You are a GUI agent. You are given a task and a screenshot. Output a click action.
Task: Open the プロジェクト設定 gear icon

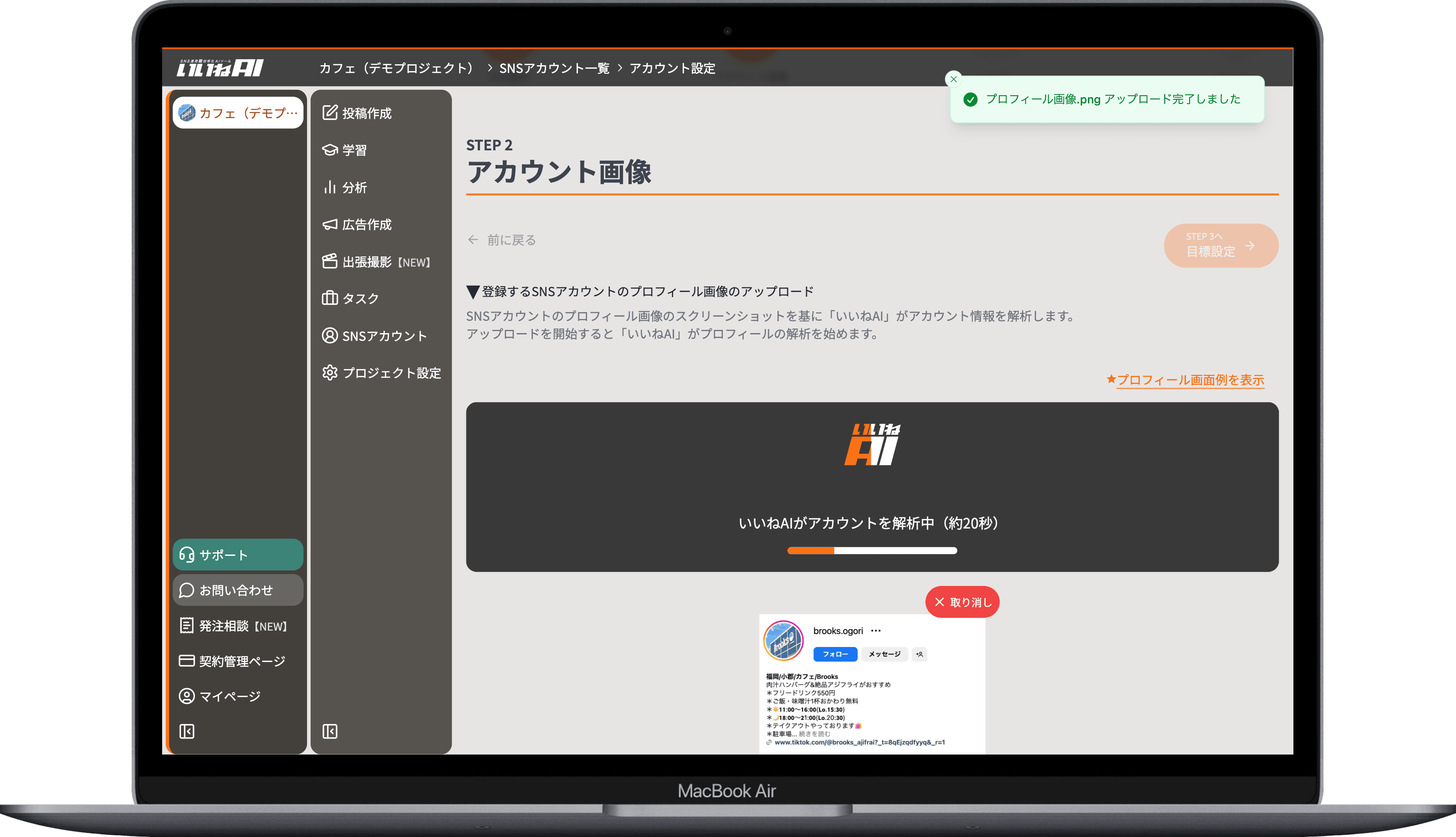click(x=329, y=373)
